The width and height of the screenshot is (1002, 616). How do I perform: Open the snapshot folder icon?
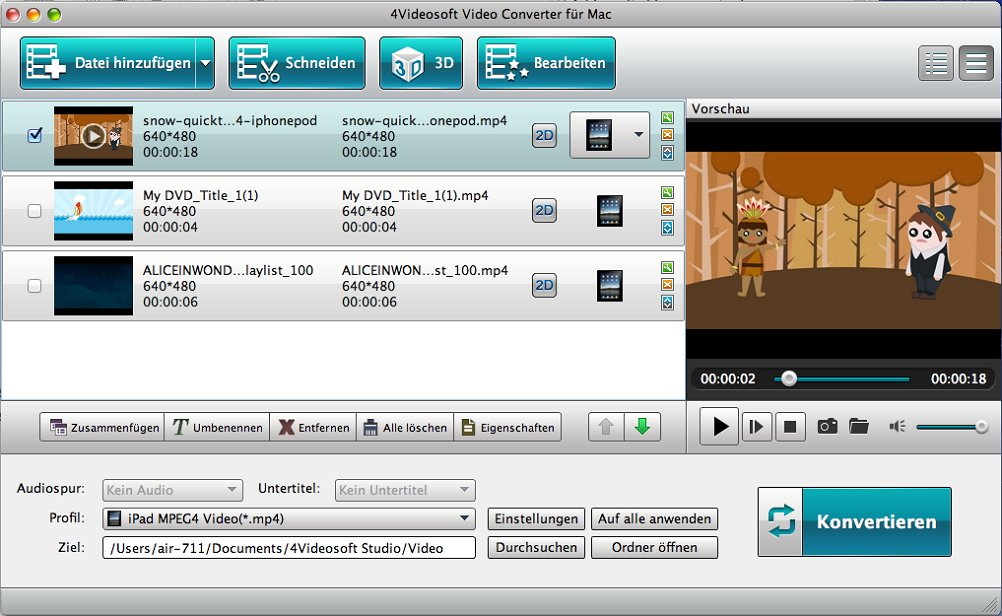click(x=859, y=426)
